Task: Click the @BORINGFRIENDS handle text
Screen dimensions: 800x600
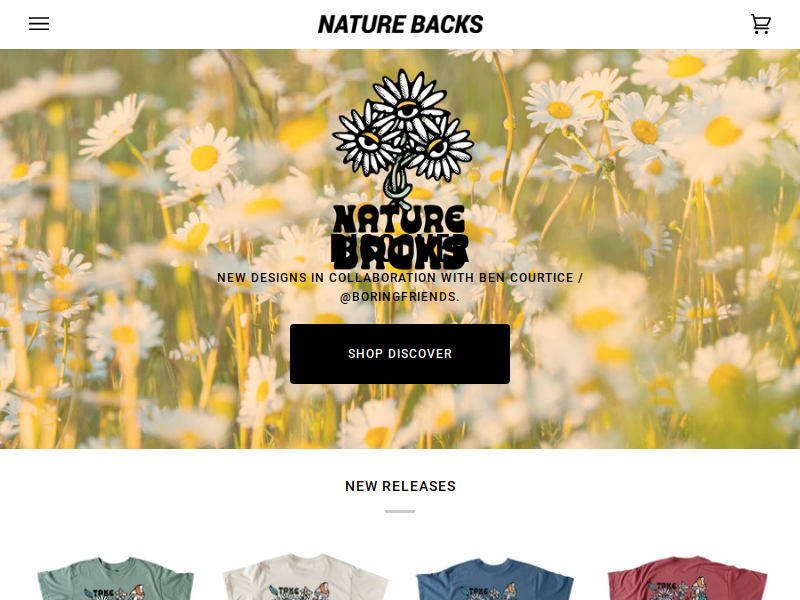Action: [x=399, y=297]
